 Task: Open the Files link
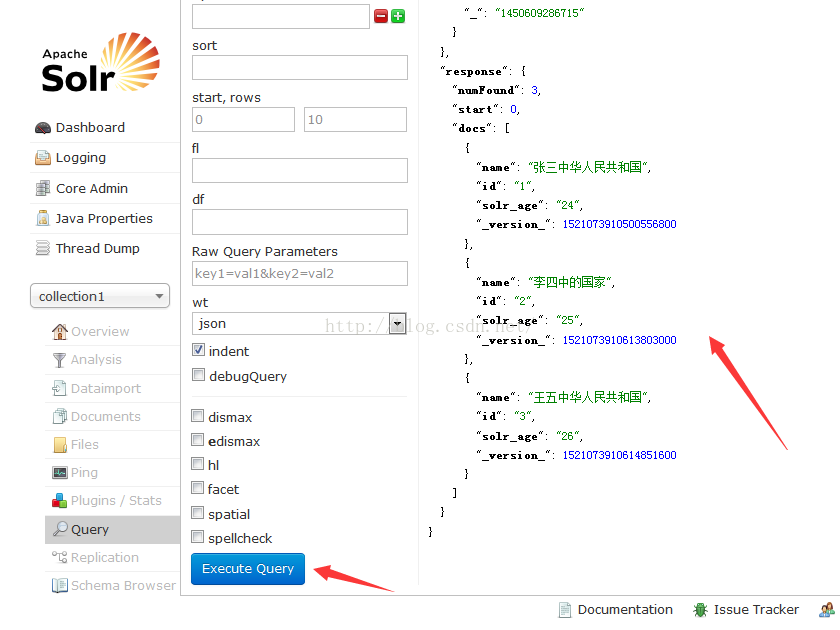point(85,445)
